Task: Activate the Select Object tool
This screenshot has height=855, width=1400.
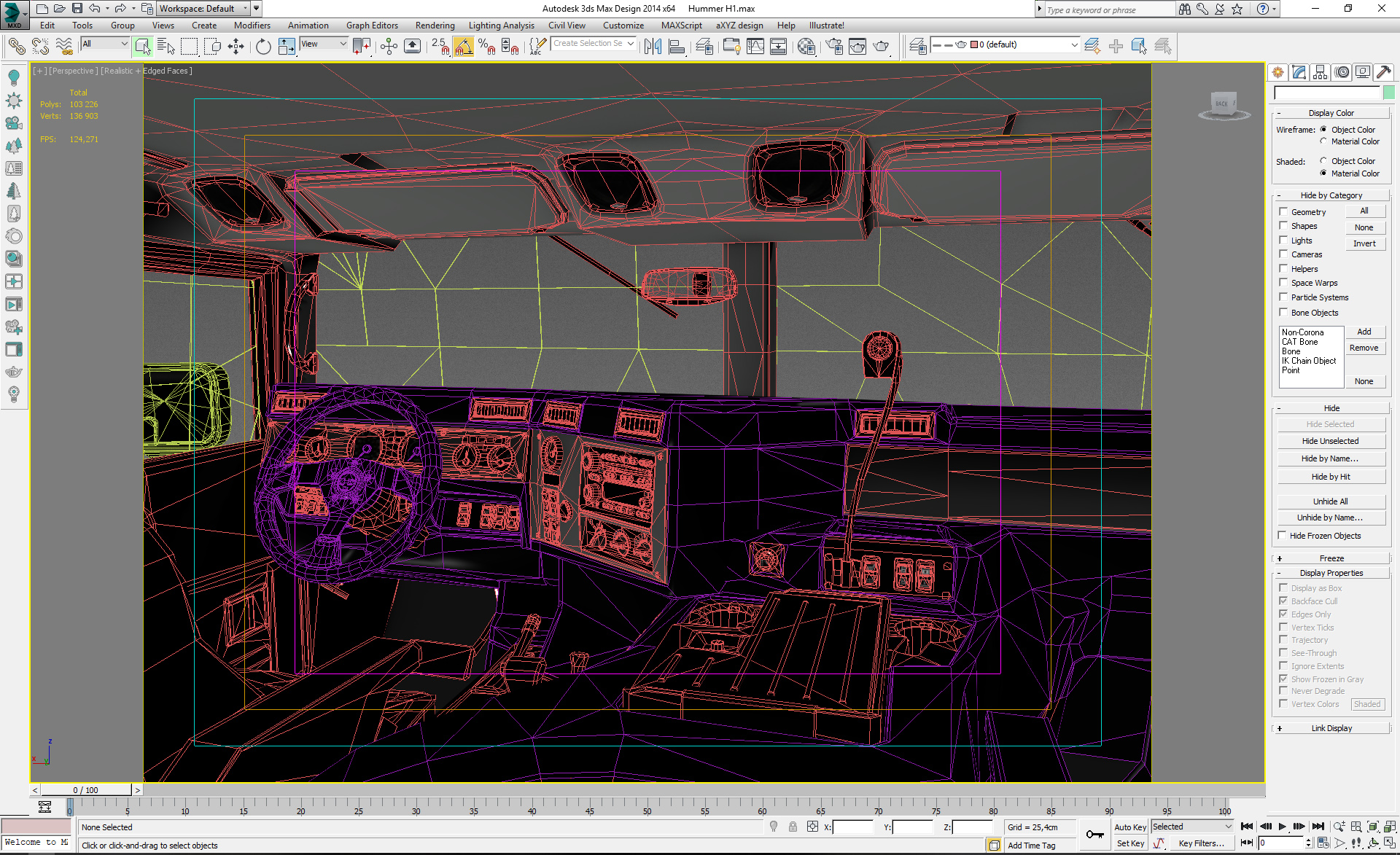Action: point(143,47)
